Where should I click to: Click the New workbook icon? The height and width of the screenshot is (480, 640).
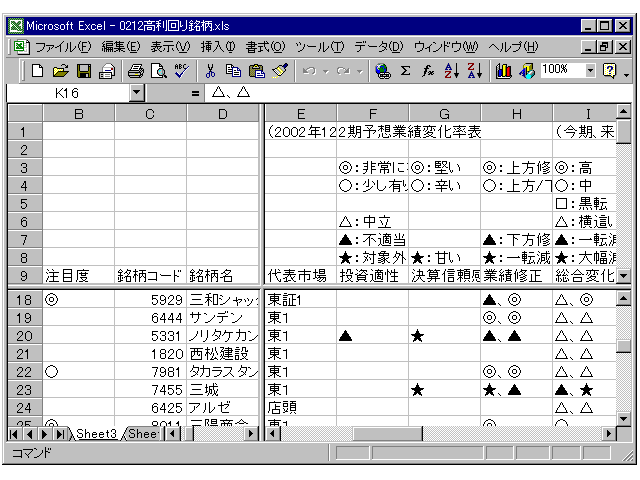[x=37, y=71]
